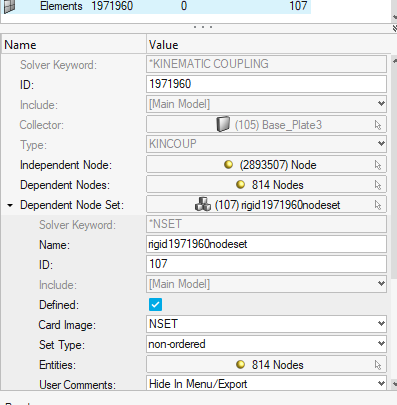Click the set icon beside rigid1971960nodeset

pyautogui.click(x=203, y=204)
